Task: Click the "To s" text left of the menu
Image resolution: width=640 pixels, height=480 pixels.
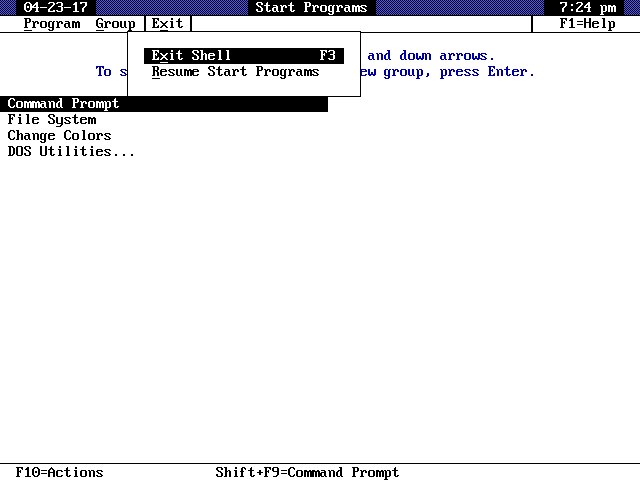Action: (108, 72)
